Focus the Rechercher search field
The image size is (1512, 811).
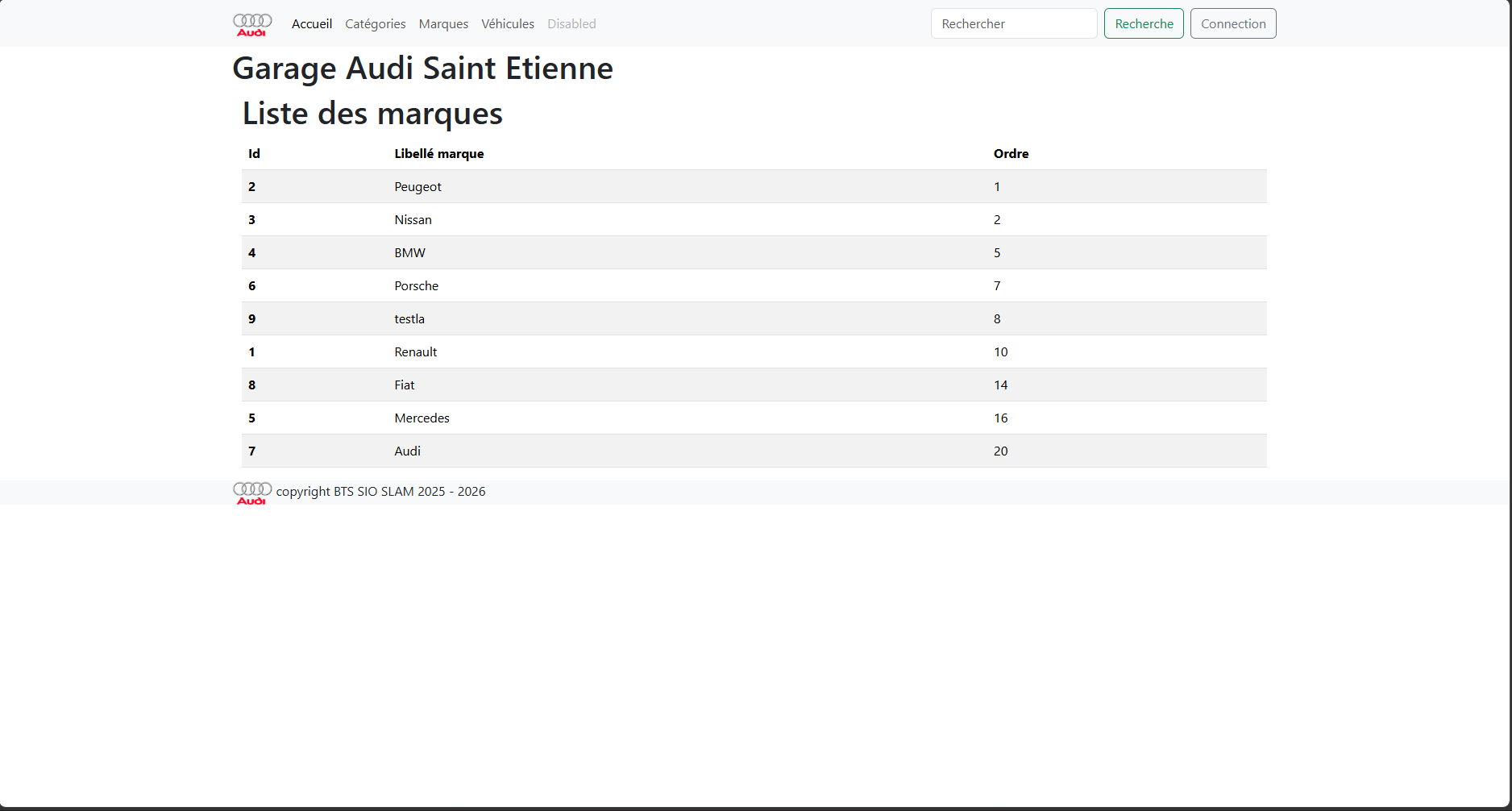point(1014,23)
